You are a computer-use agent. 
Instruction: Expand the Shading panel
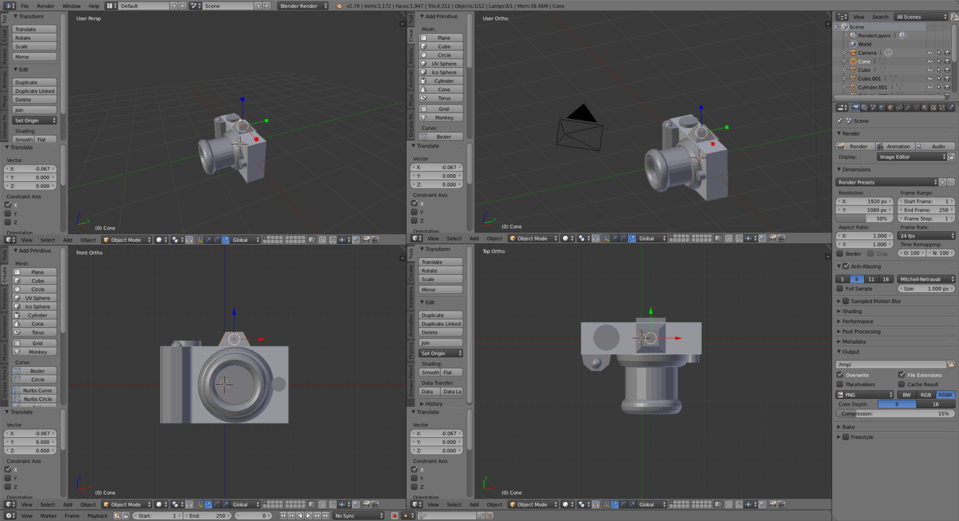852,311
